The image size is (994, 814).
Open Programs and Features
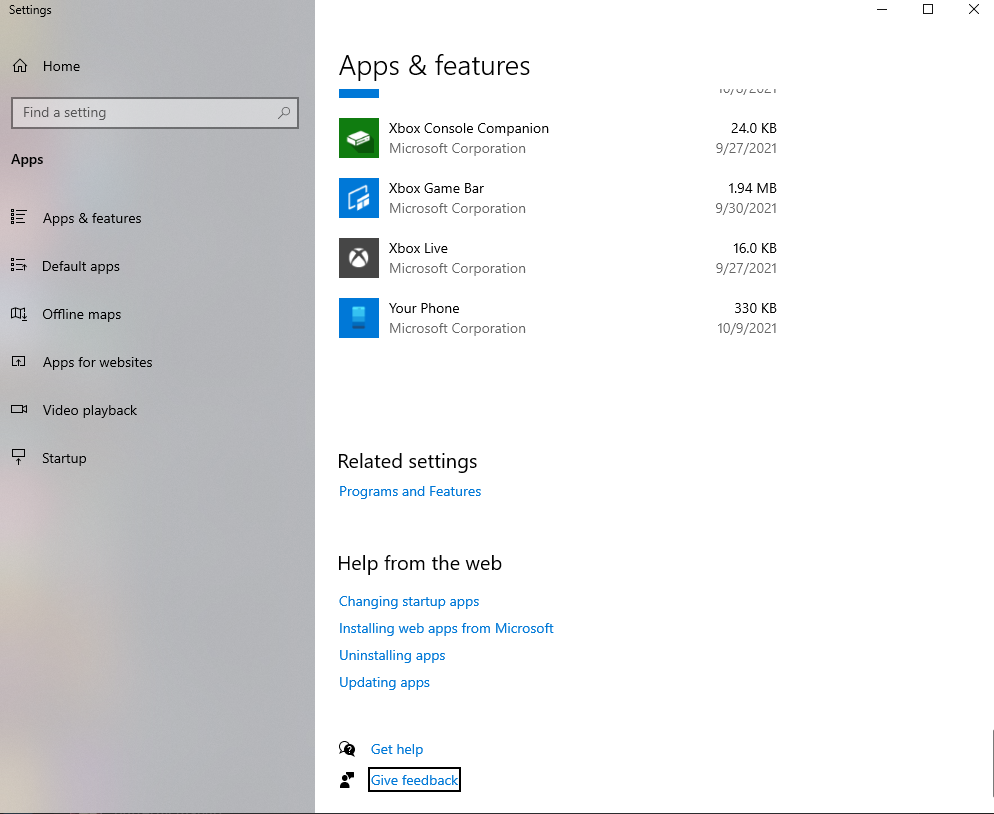pyautogui.click(x=409, y=491)
